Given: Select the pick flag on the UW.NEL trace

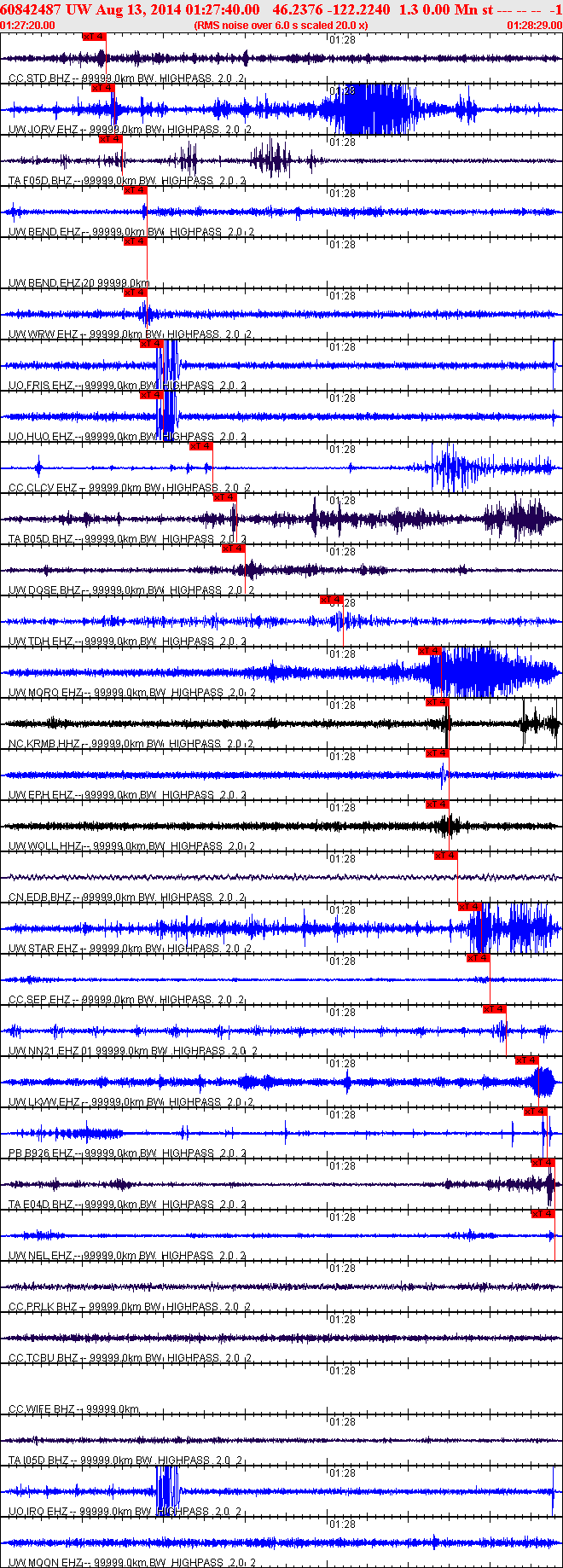Looking at the screenshot, I should [543, 1214].
